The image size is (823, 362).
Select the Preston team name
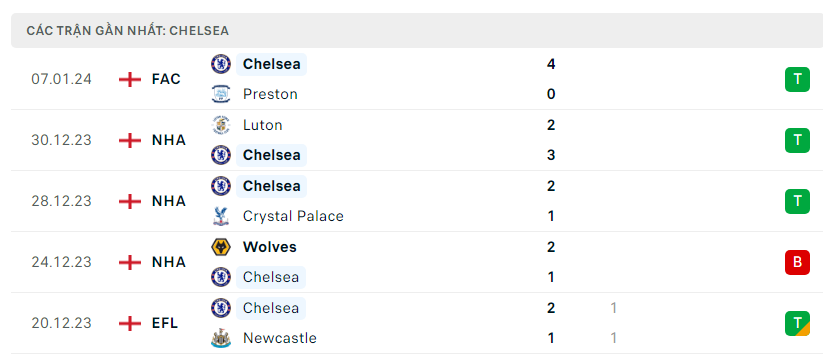coord(270,94)
